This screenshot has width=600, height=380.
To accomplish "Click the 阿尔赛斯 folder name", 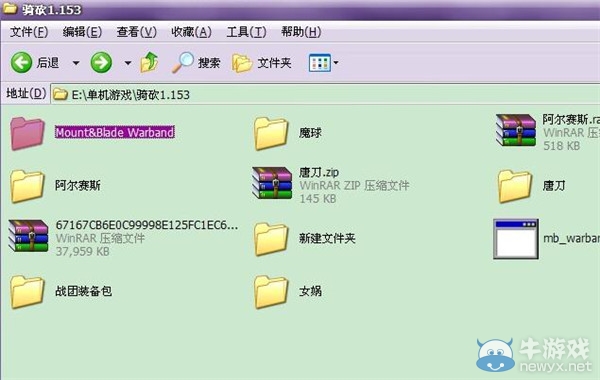I will coord(78,186).
